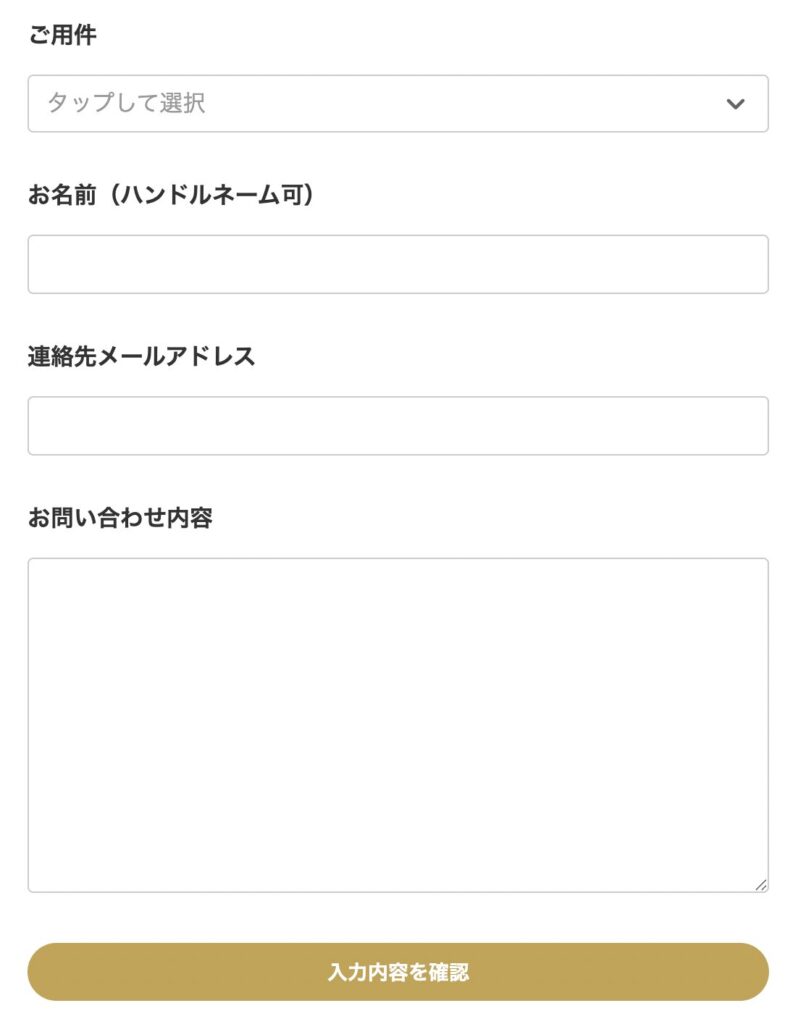798x1024 pixels.
Task: Submit the form for confirmation
Action: (x=399, y=970)
